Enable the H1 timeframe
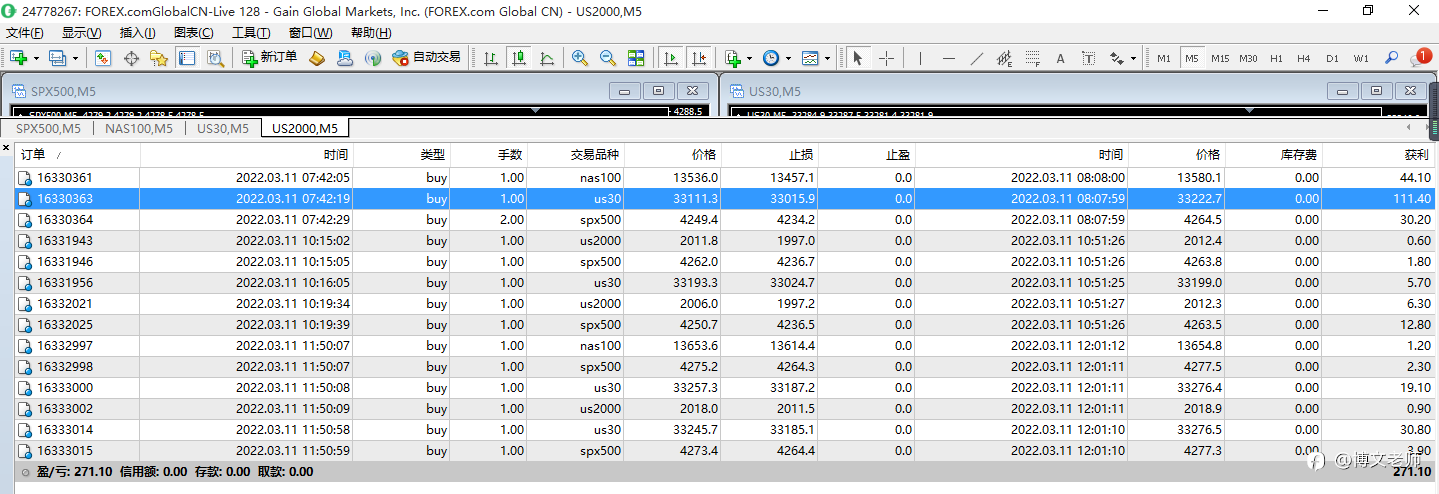The height and width of the screenshot is (494, 1439). (x=1276, y=58)
